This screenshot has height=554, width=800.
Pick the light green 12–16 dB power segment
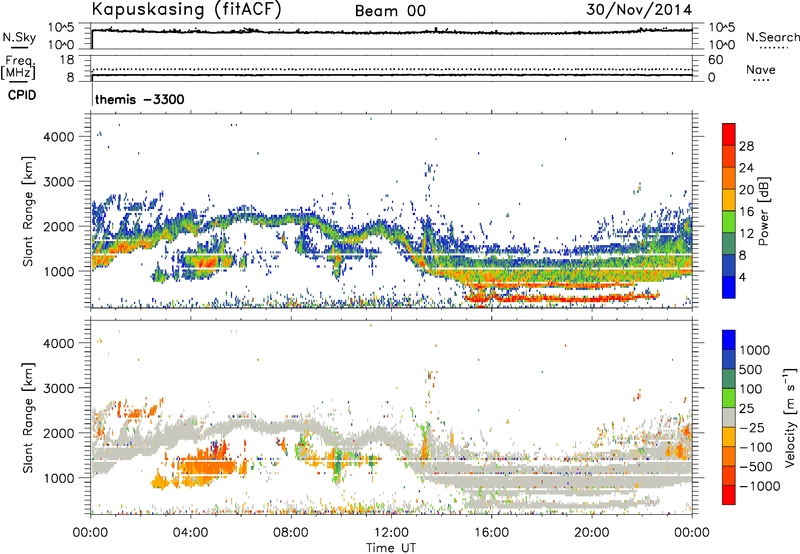(x=729, y=222)
